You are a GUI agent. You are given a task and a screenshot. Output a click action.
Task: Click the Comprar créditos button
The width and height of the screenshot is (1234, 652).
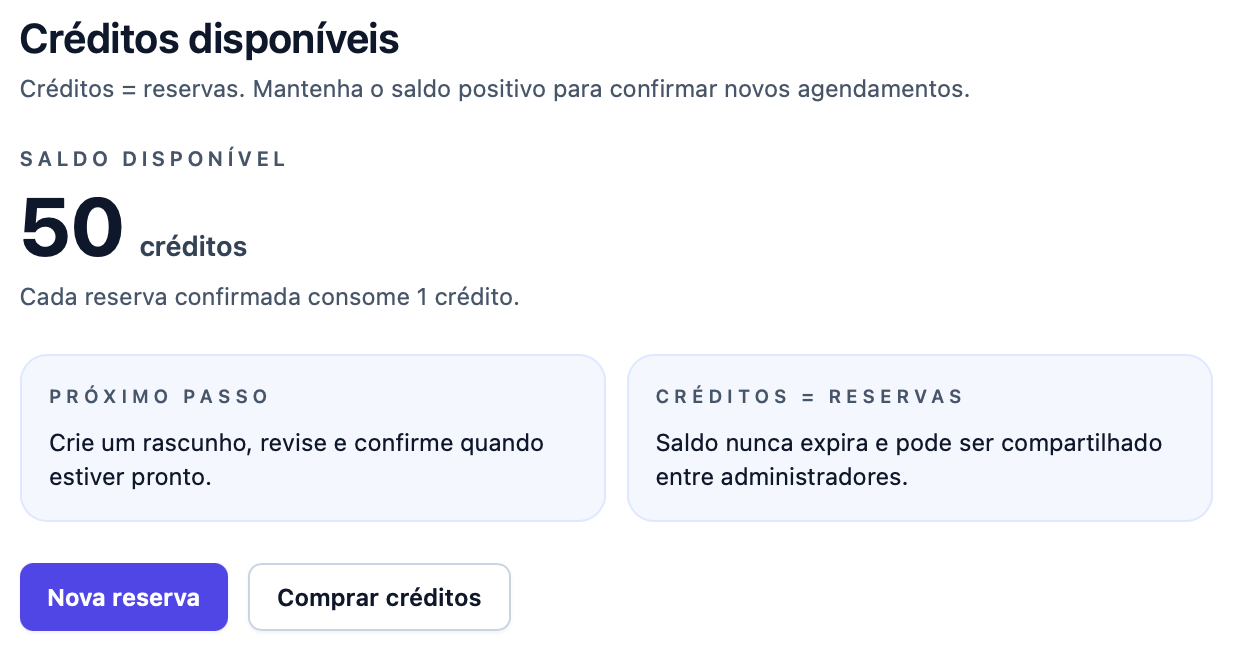379,597
